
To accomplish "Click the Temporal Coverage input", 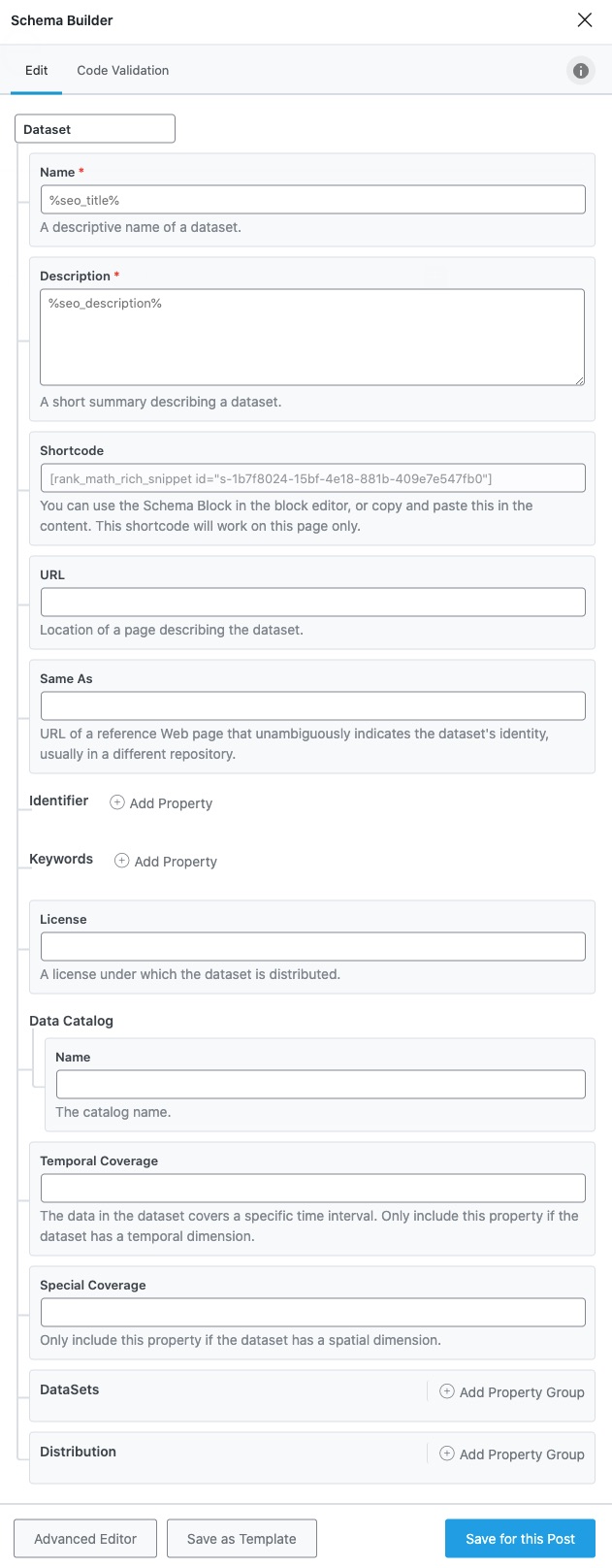I will coord(312,1188).
